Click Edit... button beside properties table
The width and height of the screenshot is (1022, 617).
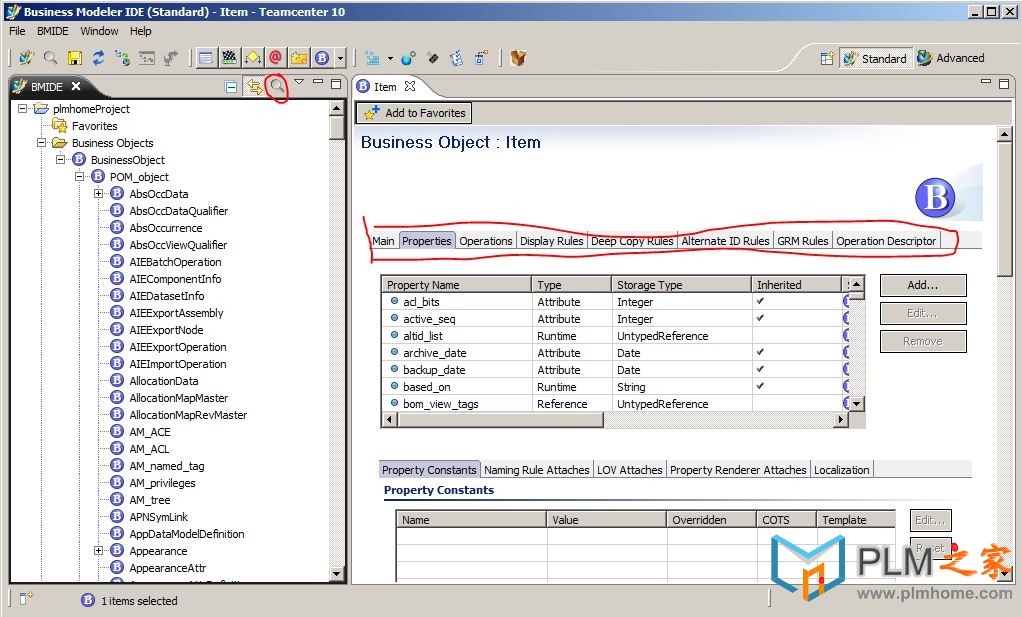pos(923,313)
